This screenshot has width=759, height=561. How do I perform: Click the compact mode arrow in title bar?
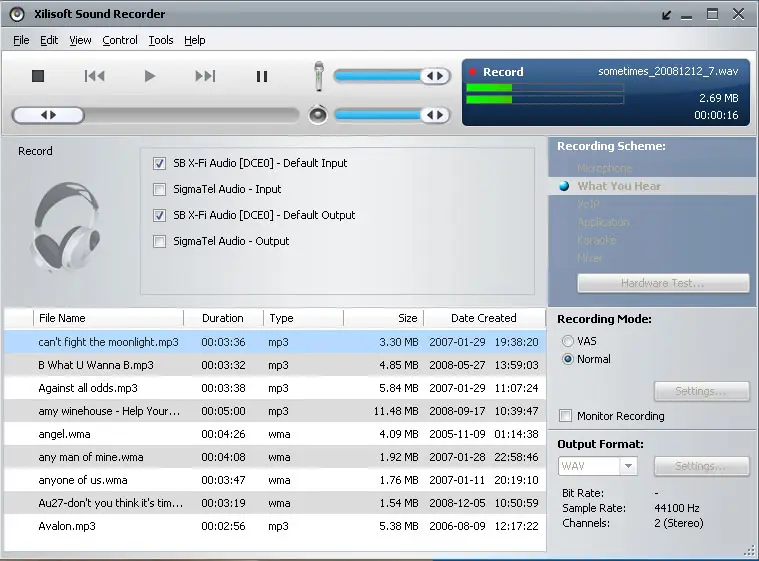(x=667, y=15)
